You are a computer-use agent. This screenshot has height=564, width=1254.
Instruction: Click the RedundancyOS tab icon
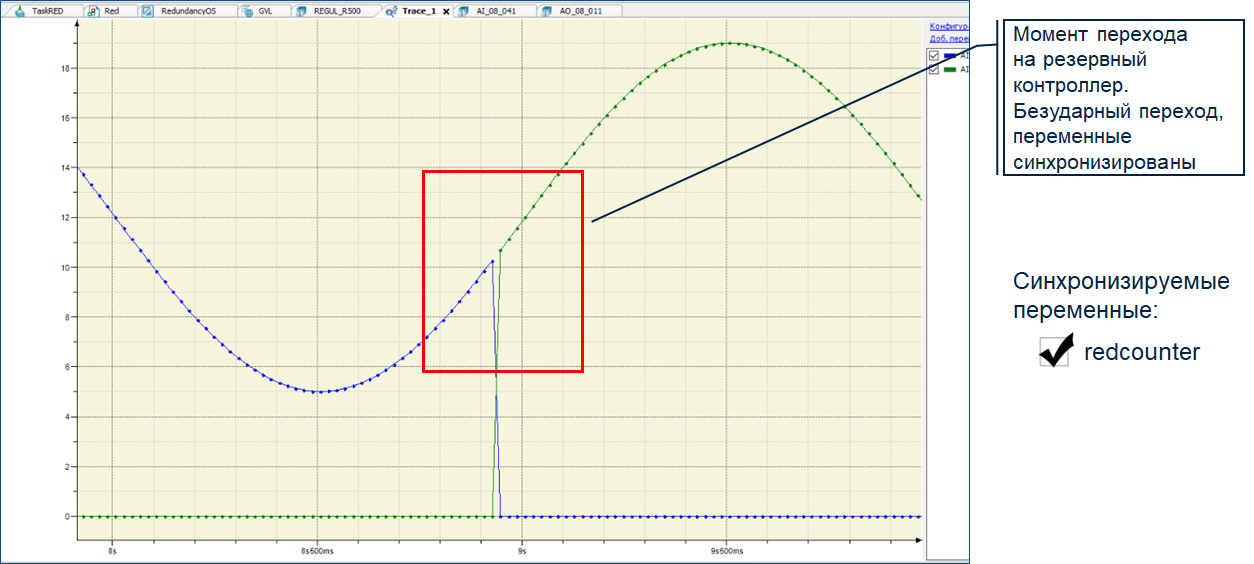[148, 11]
